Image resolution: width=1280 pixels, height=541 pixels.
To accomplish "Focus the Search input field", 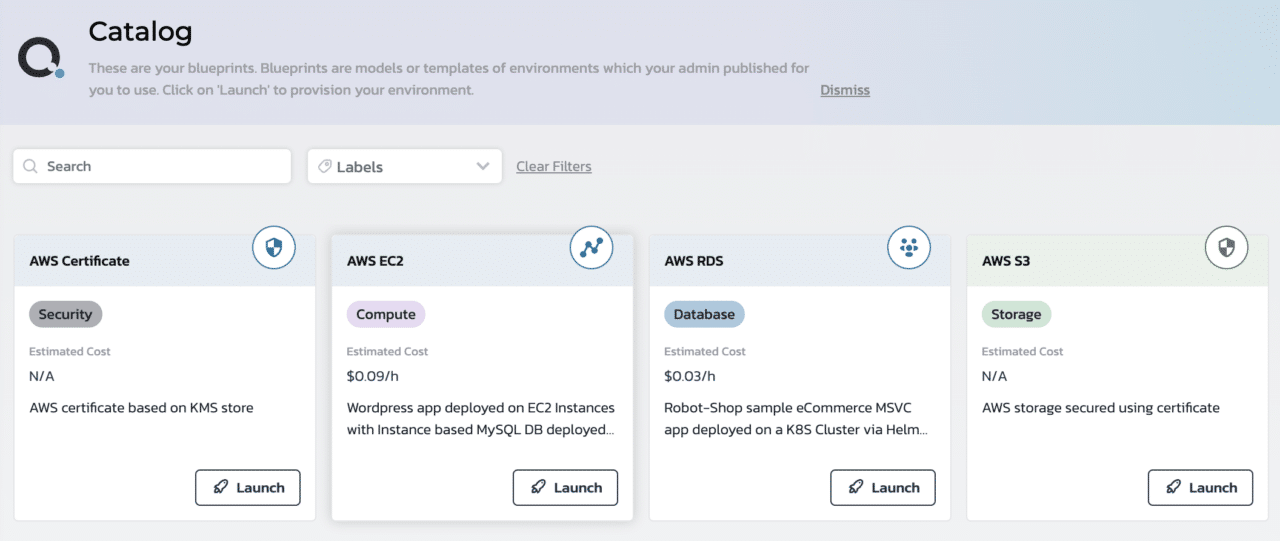I will (152, 166).
